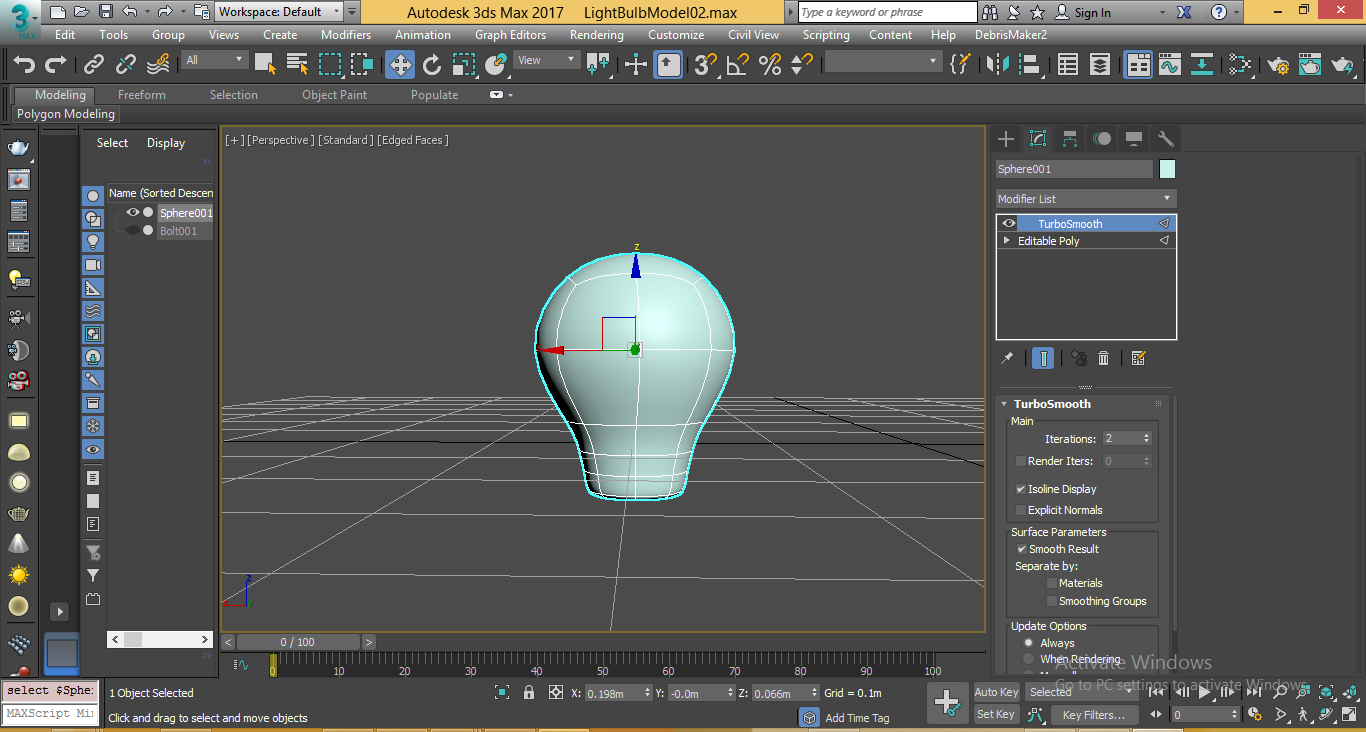This screenshot has width=1366, height=732.
Task: Click the Edged Faces viewport label
Action: pos(413,140)
